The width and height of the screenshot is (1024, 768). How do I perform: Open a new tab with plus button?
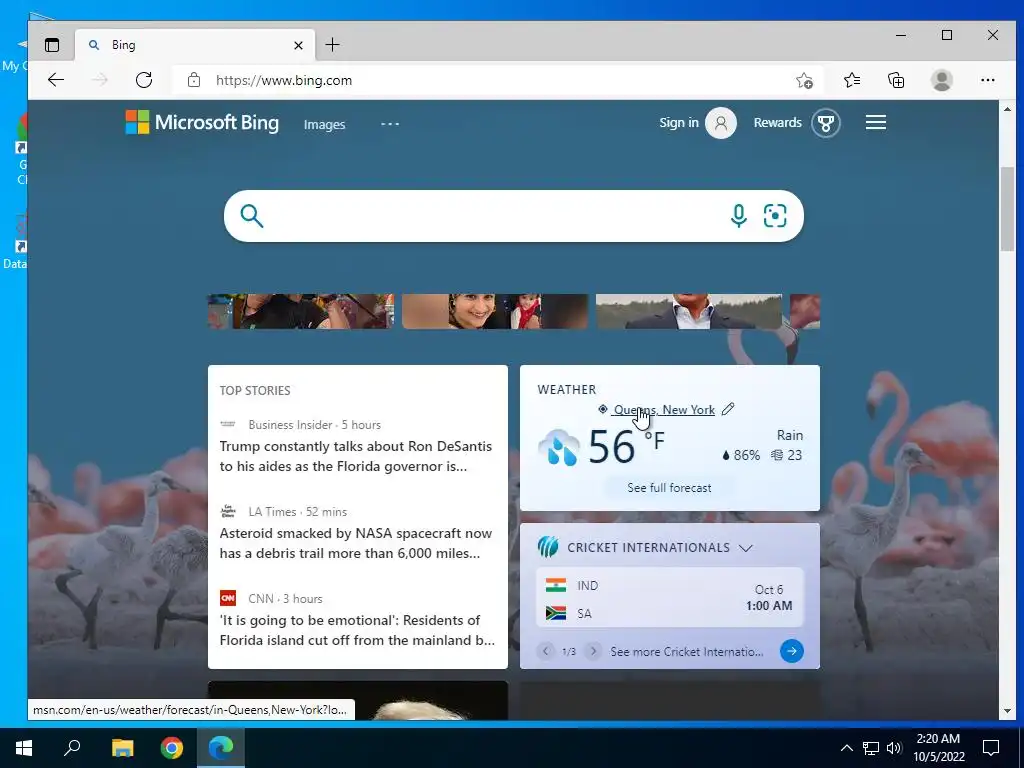click(x=332, y=44)
